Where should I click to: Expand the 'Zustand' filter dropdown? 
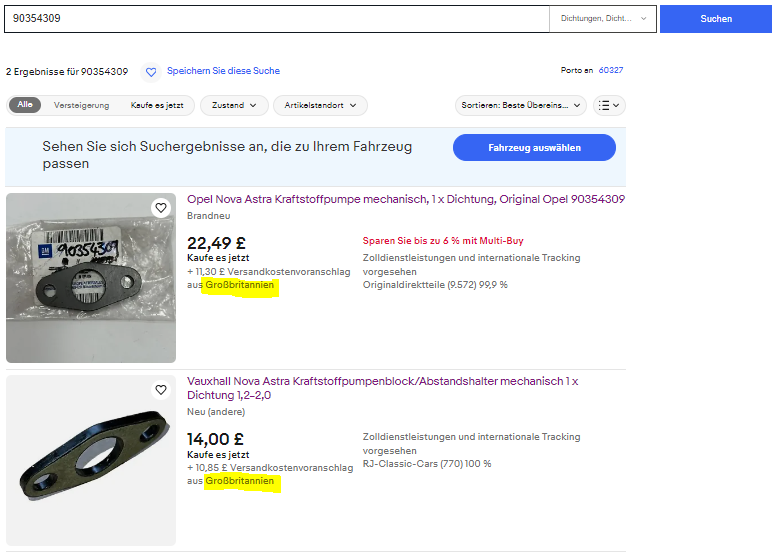(x=234, y=105)
